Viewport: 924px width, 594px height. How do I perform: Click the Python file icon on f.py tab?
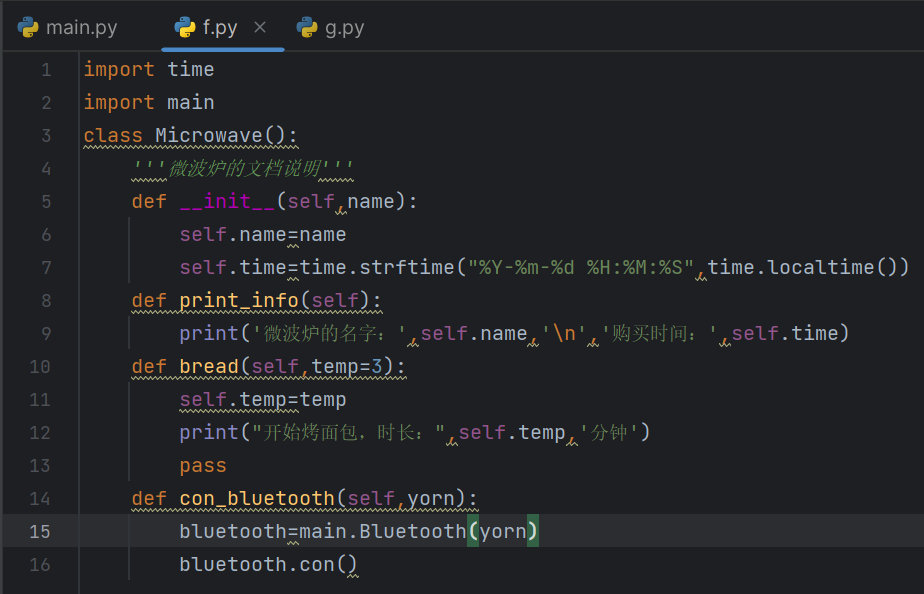185,27
